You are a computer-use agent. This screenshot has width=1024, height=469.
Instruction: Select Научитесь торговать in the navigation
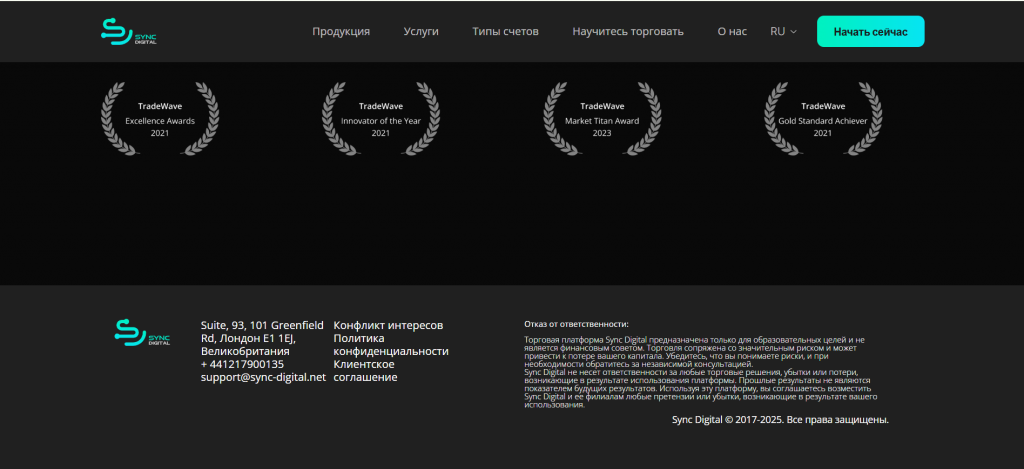(628, 32)
